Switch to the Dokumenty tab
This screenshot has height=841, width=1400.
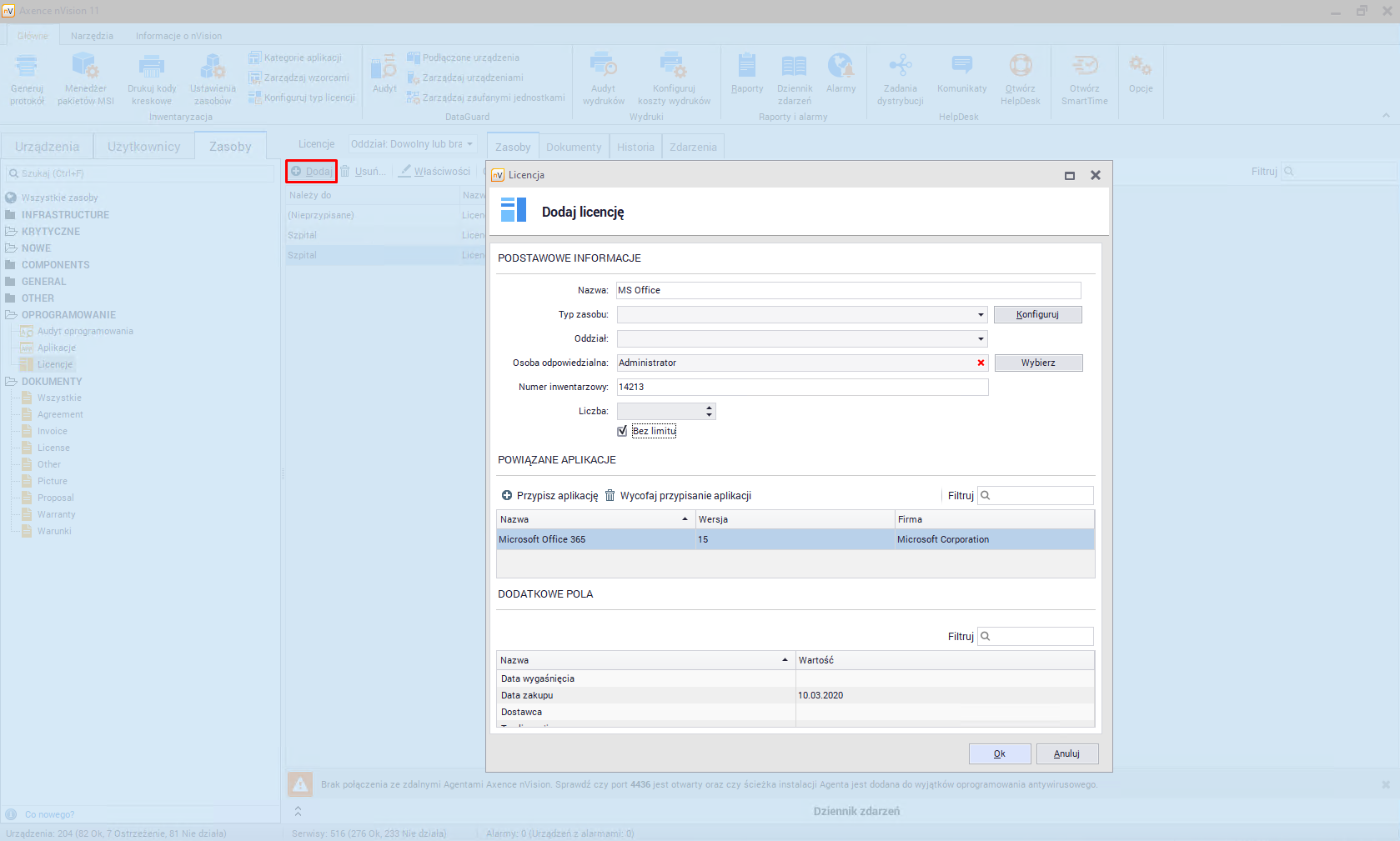pyautogui.click(x=573, y=147)
